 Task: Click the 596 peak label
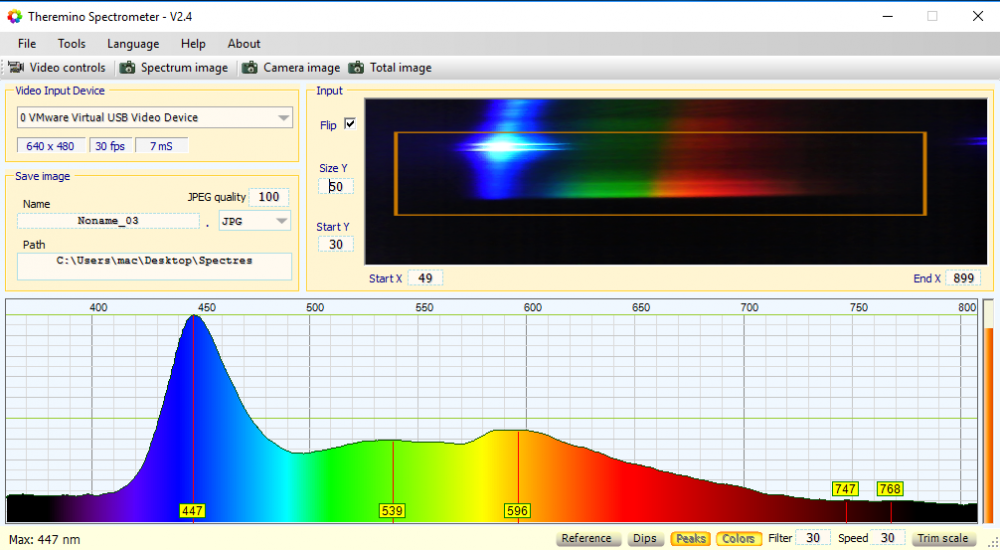tap(517, 510)
